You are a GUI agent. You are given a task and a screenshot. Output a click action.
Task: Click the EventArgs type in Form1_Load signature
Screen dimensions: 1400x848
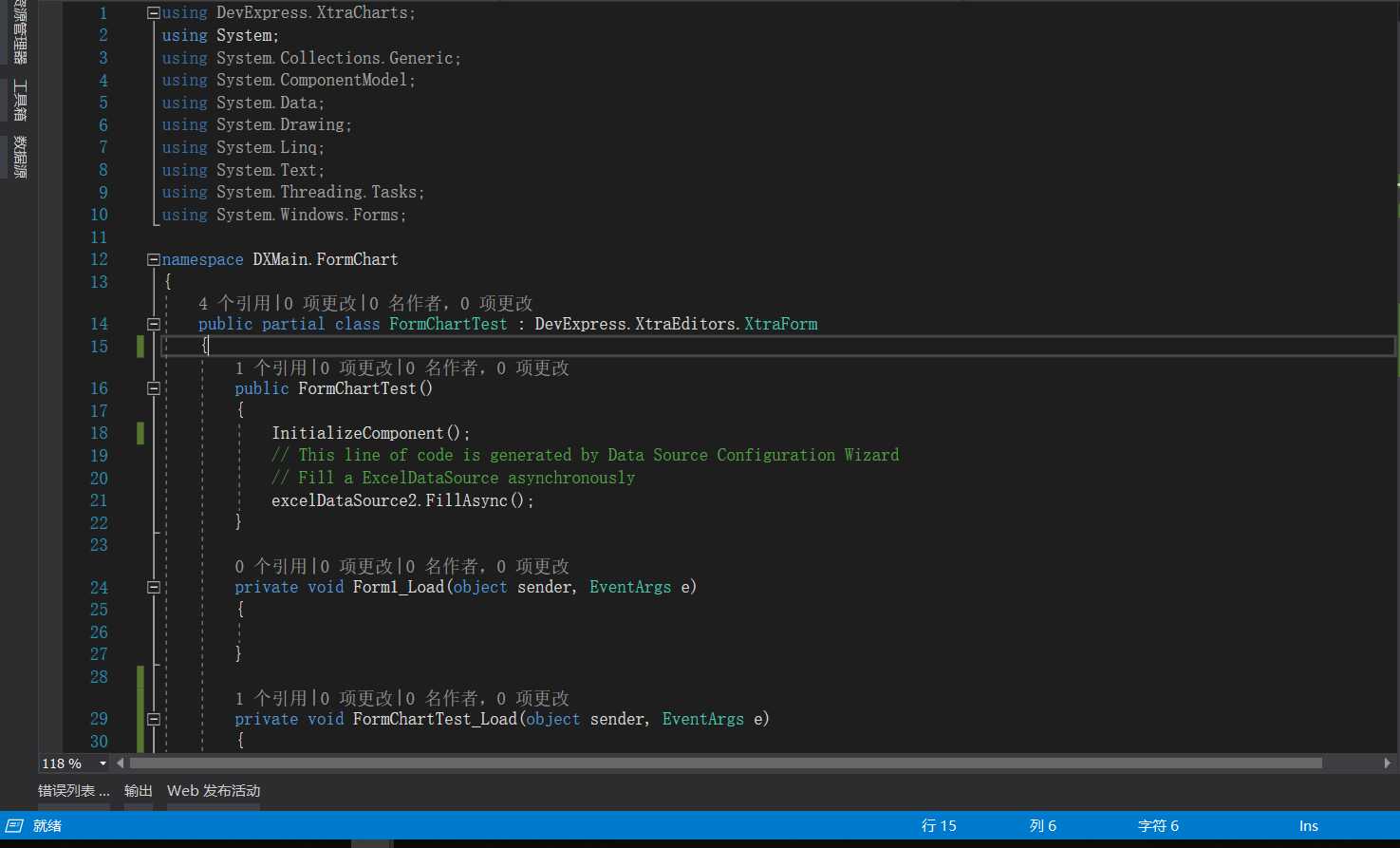pyautogui.click(x=630, y=587)
